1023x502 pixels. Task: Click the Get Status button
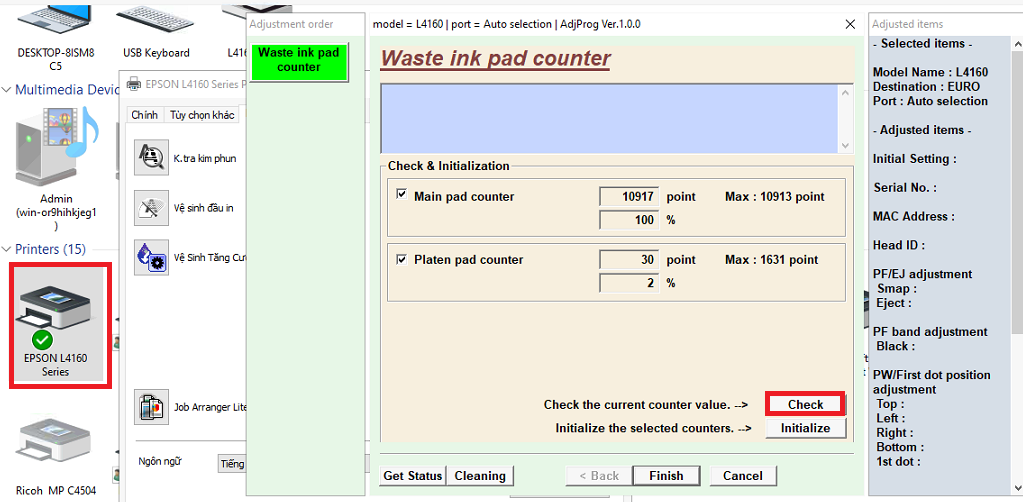412,476
